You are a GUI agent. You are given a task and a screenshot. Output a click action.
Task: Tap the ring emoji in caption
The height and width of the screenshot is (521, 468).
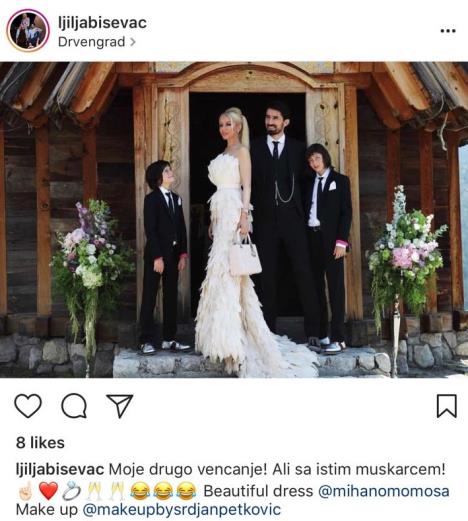[72, 491]
